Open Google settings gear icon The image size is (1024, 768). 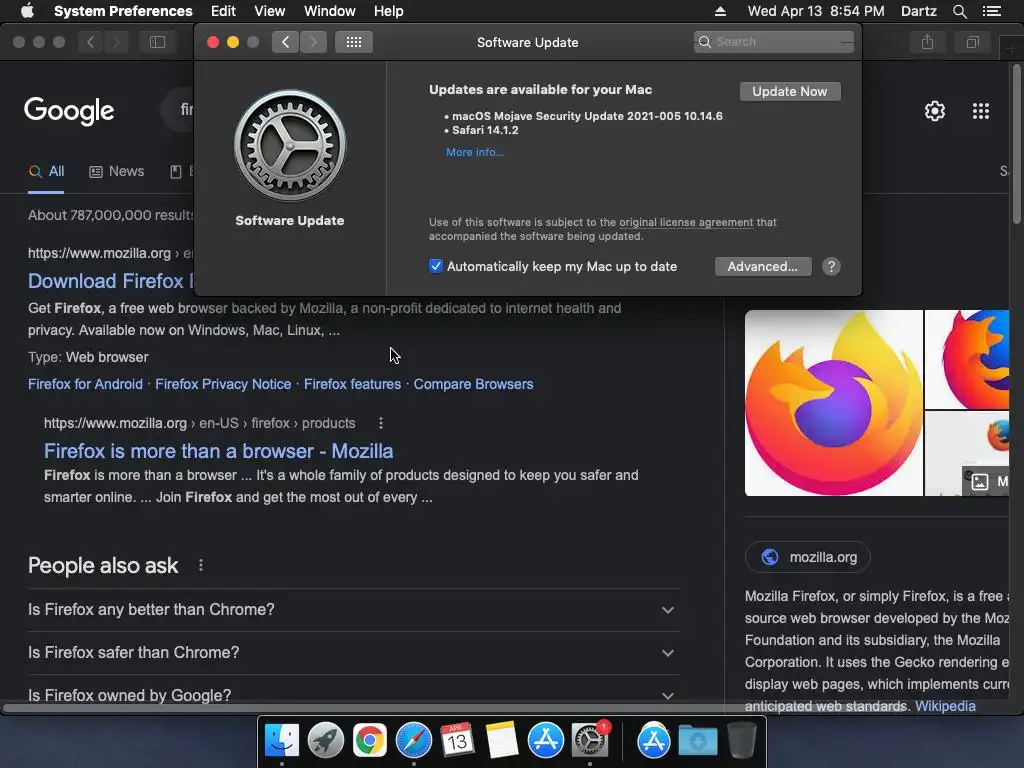pyautogui.click(x=935, y=111)
